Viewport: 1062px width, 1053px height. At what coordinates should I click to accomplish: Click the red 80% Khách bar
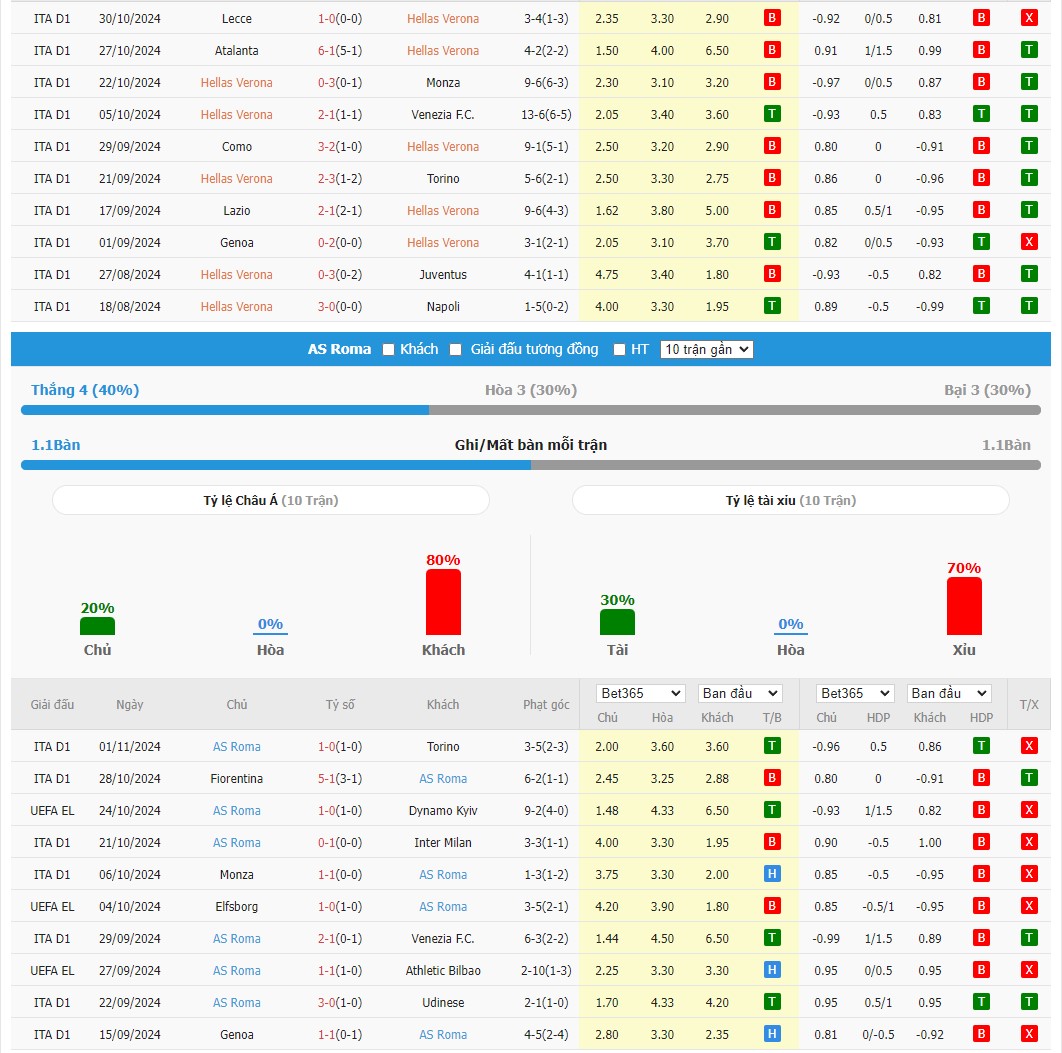443,602
